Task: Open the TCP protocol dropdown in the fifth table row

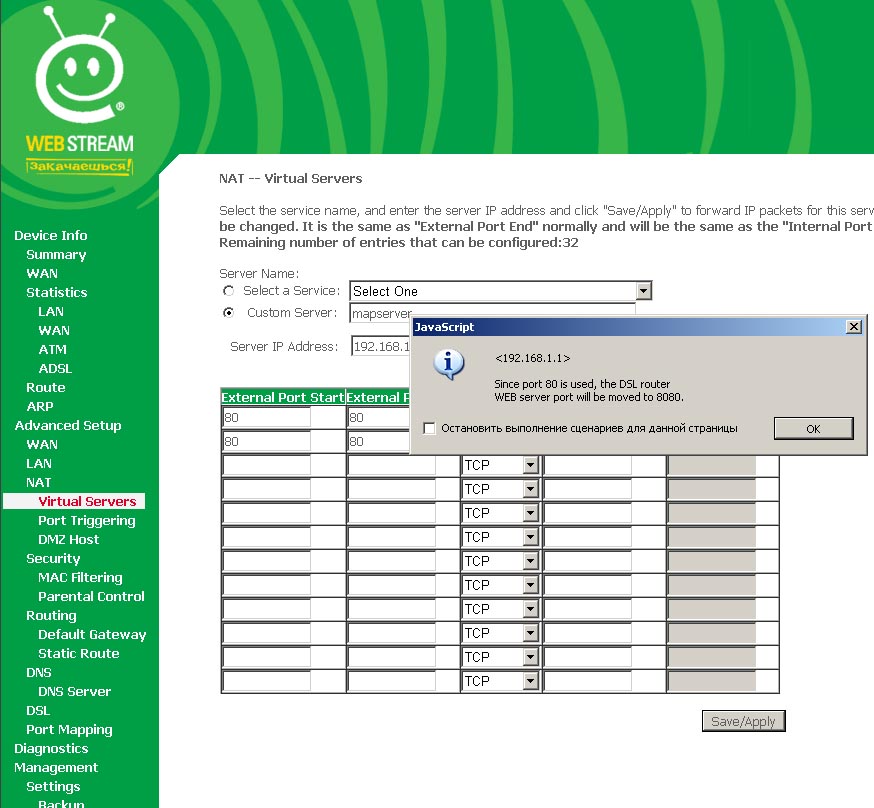Action: coord(500,513)
